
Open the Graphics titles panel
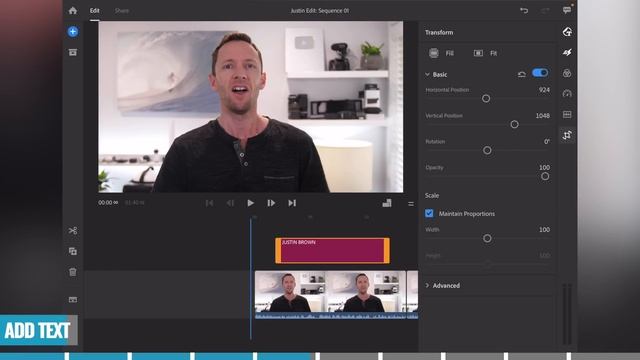pyautogui.click(x=567, y=32)
